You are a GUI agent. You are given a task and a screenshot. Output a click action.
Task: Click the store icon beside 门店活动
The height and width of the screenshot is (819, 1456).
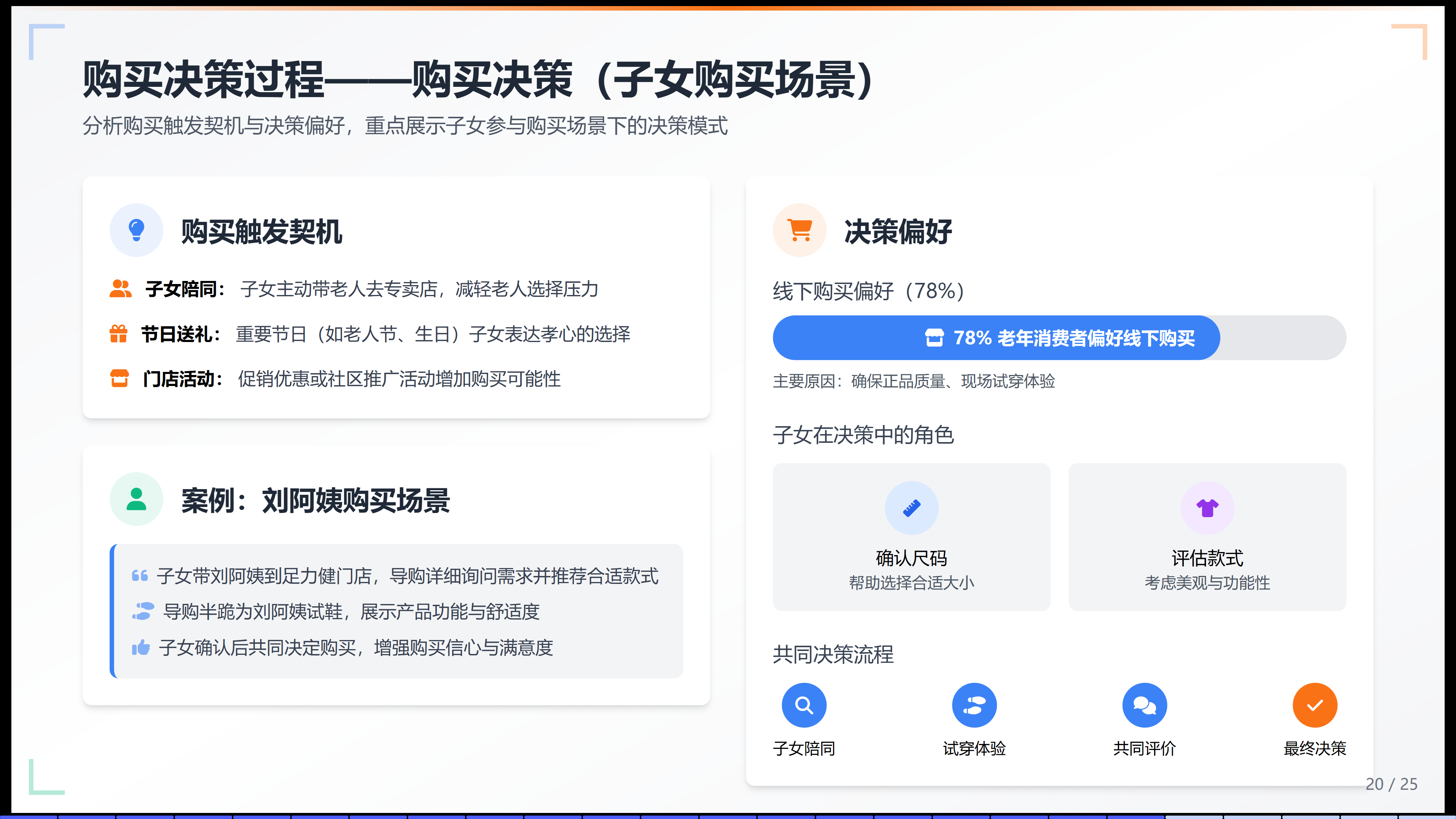(119, 378)
